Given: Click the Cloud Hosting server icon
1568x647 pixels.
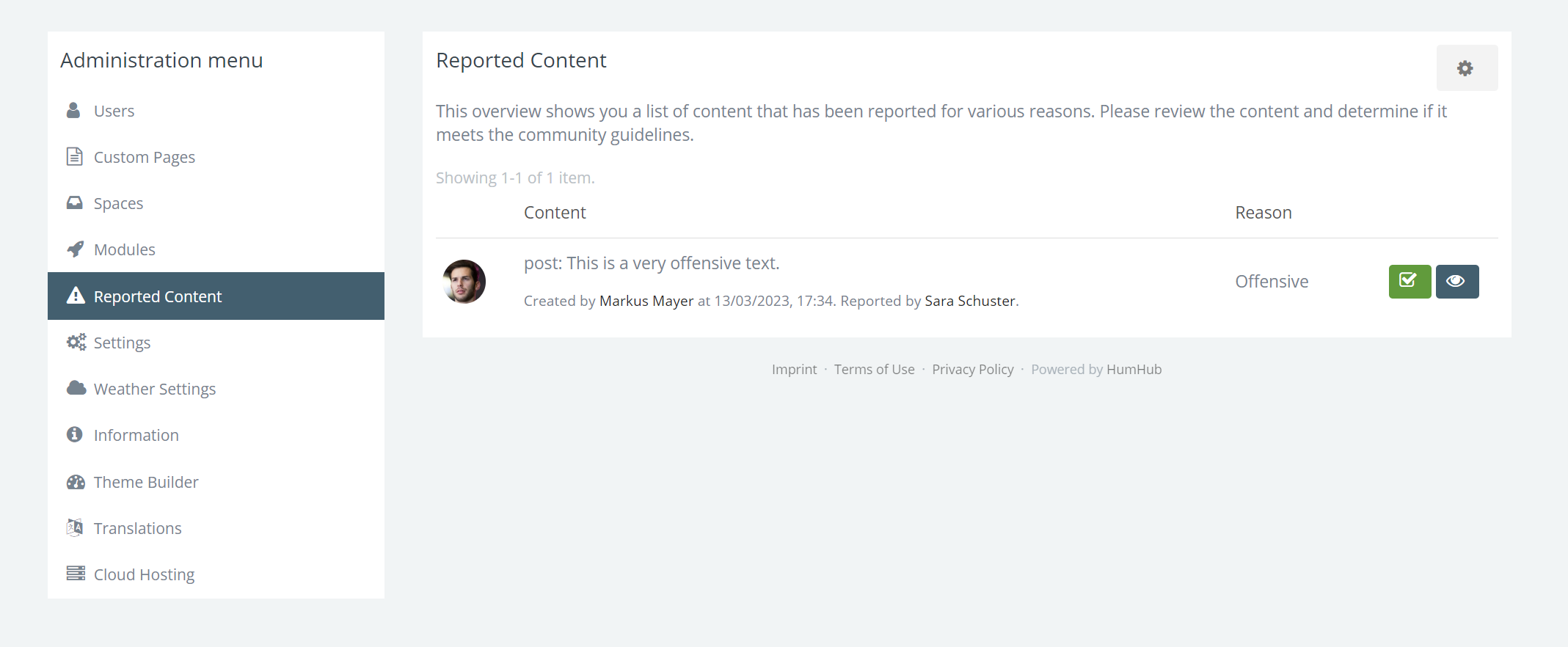Looking at the screenshot, I should pos(76,574).
